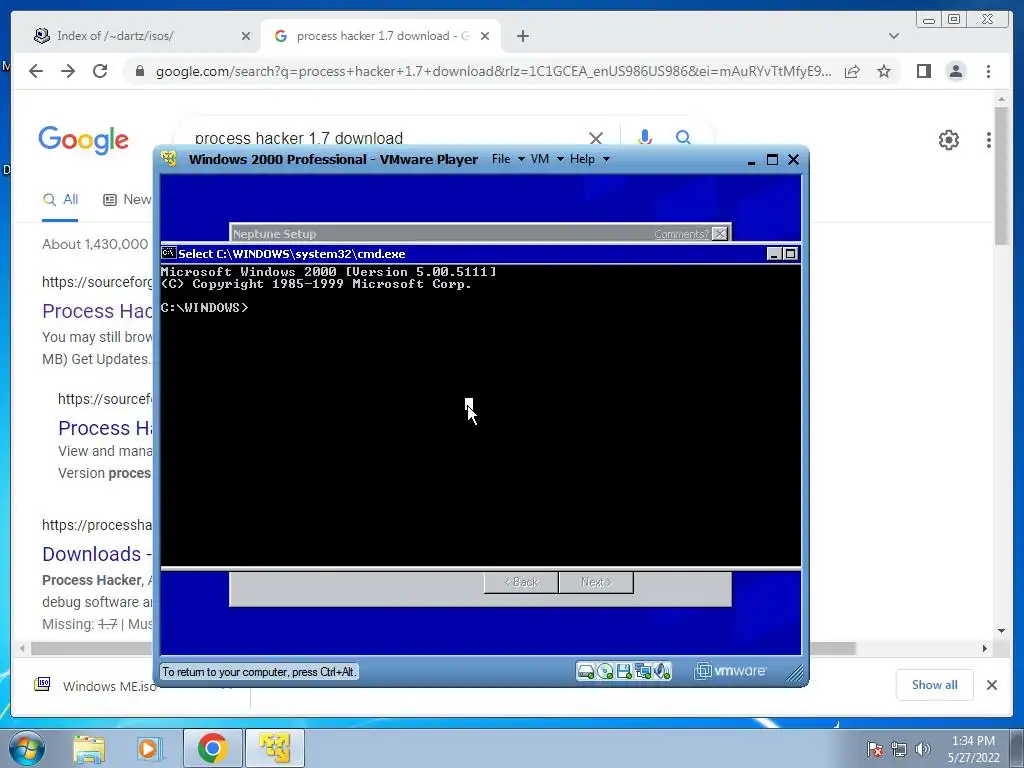This screenshot has height=768, width=1024.
Task: Clear the Google search box
Action: 596,138
